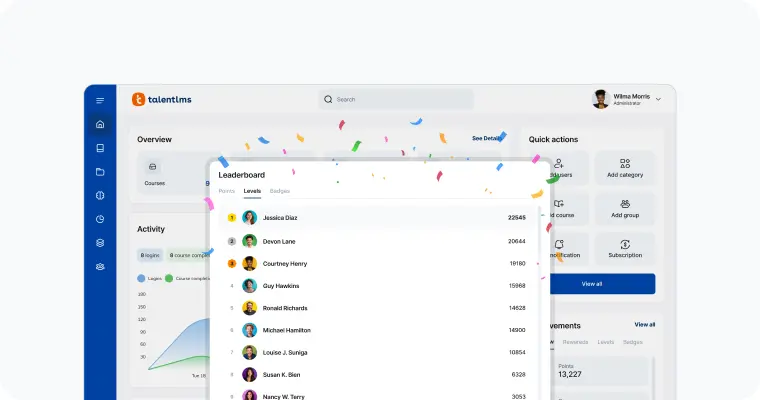
Task: Click the Add group quick action
Action: pyautogui.click(x=625, y=208)
